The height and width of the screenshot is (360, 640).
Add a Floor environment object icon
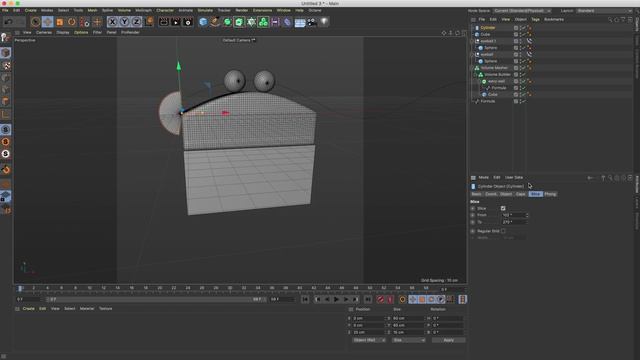(300, 22)
